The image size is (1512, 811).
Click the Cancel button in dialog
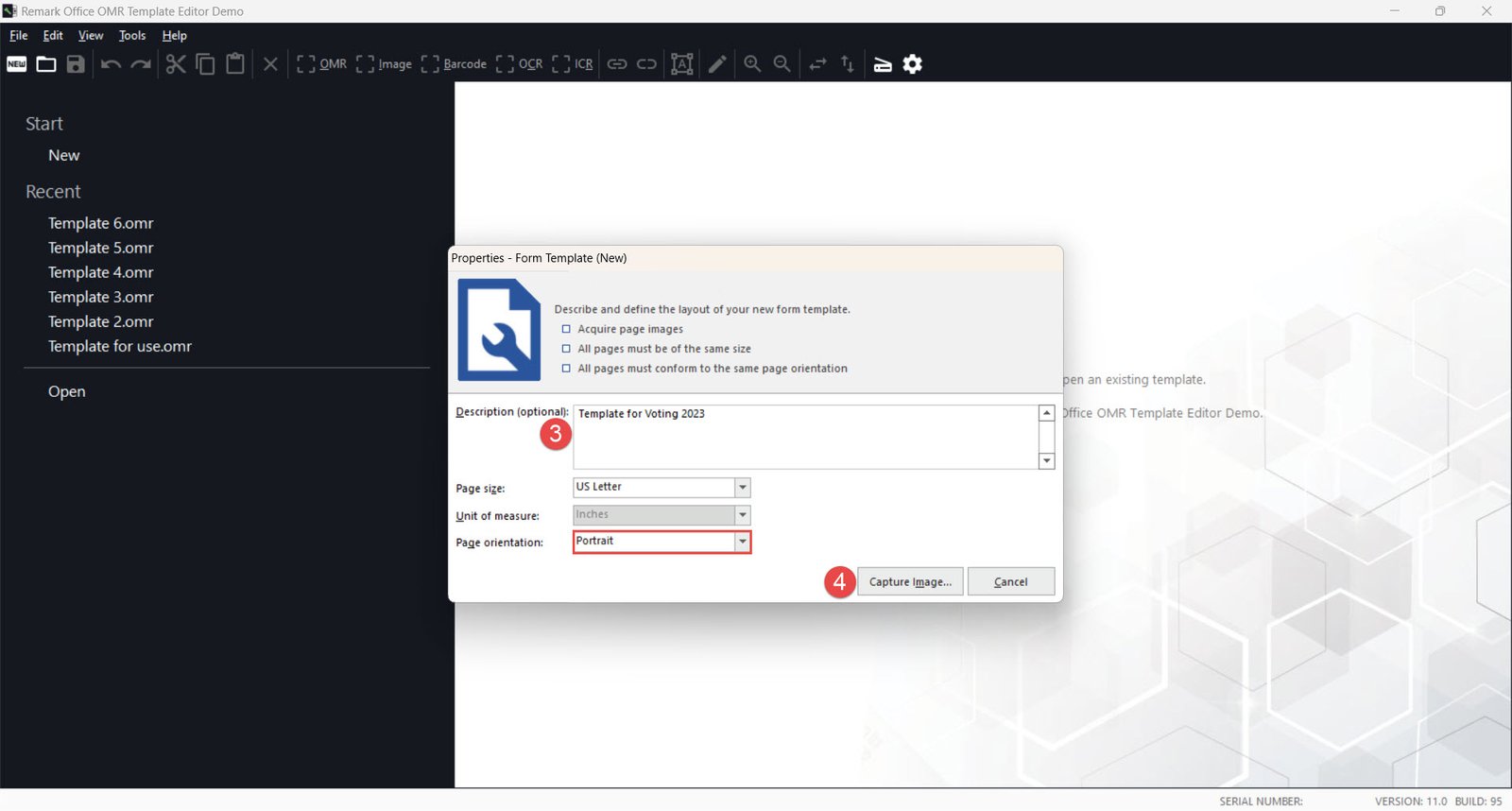point(1010,582)
